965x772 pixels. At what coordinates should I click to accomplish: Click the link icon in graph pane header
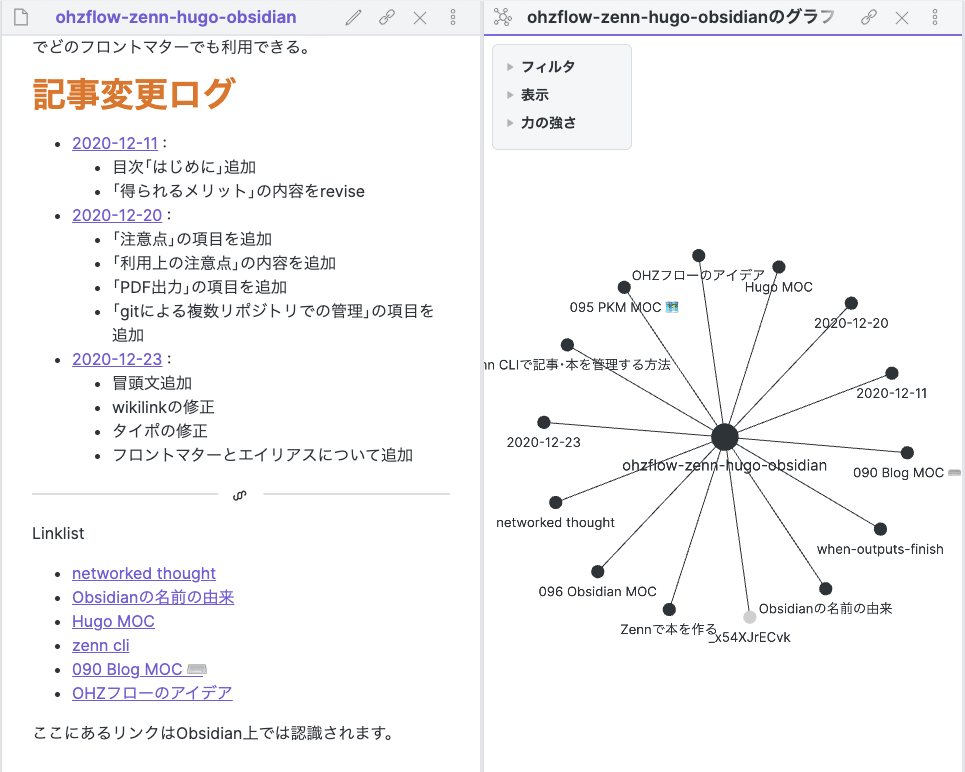[868, 17]
